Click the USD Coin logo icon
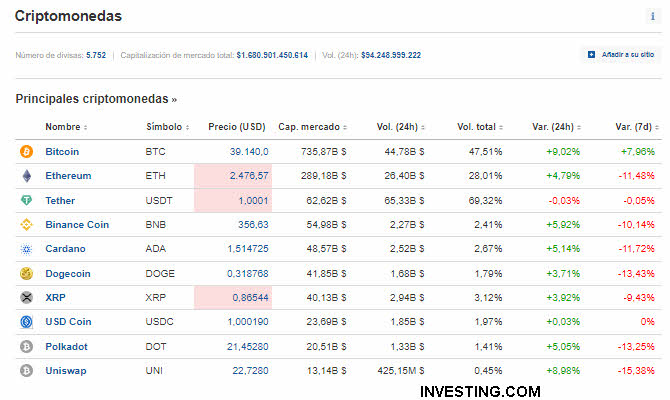 [x=25, y=322]
